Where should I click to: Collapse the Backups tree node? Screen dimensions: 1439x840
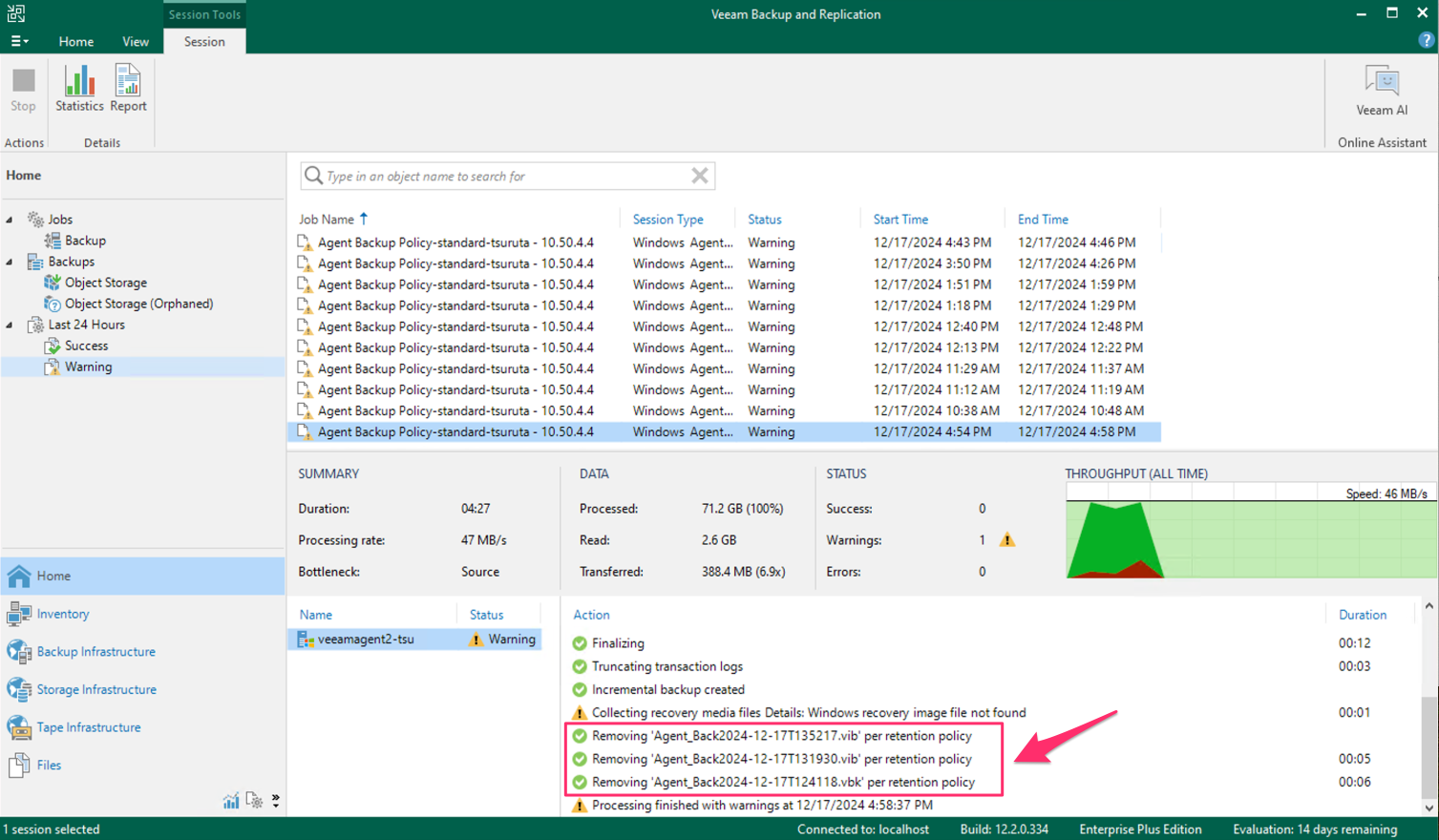coord(10,262)
